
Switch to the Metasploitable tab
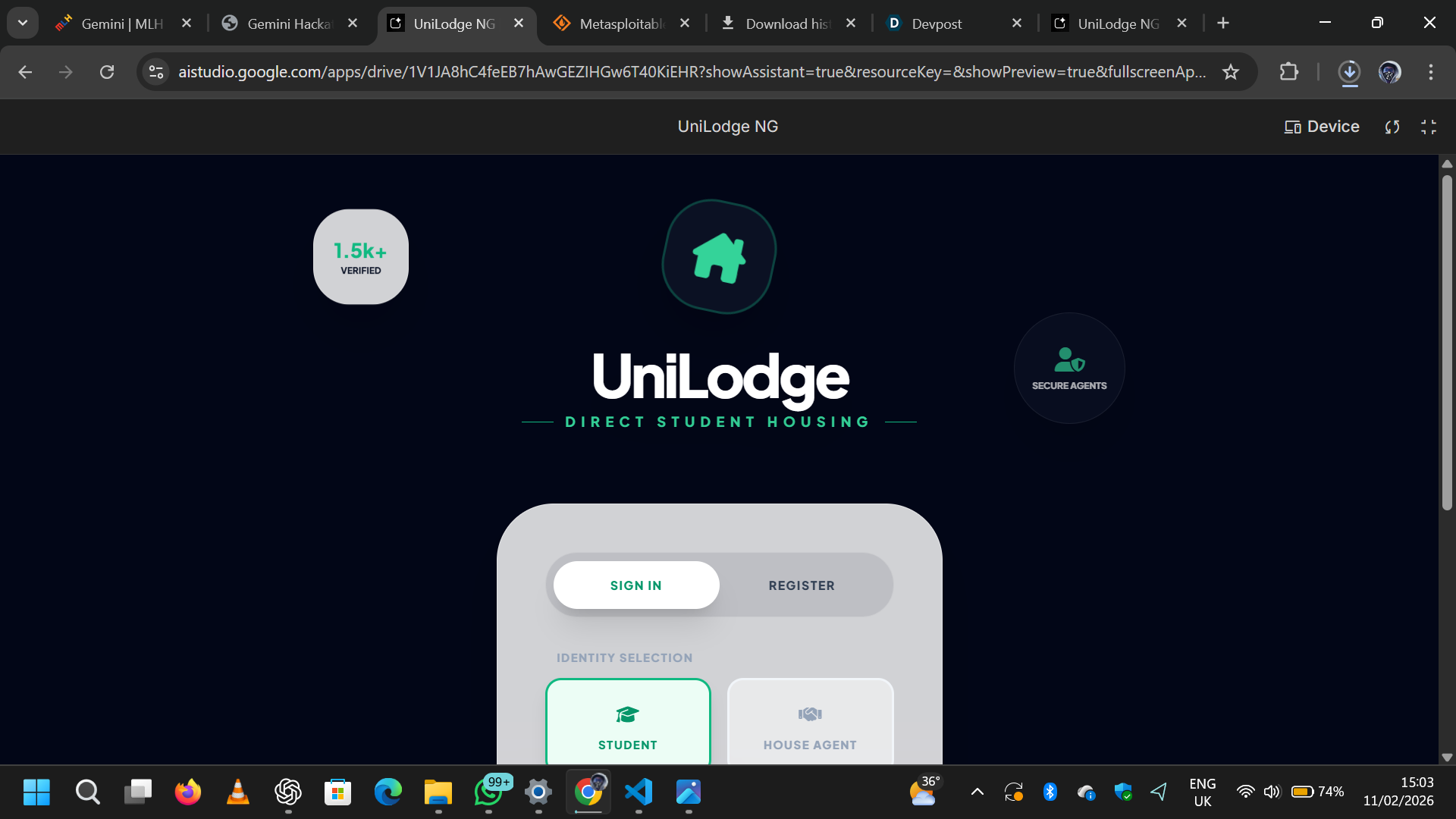tap(620, 24)
